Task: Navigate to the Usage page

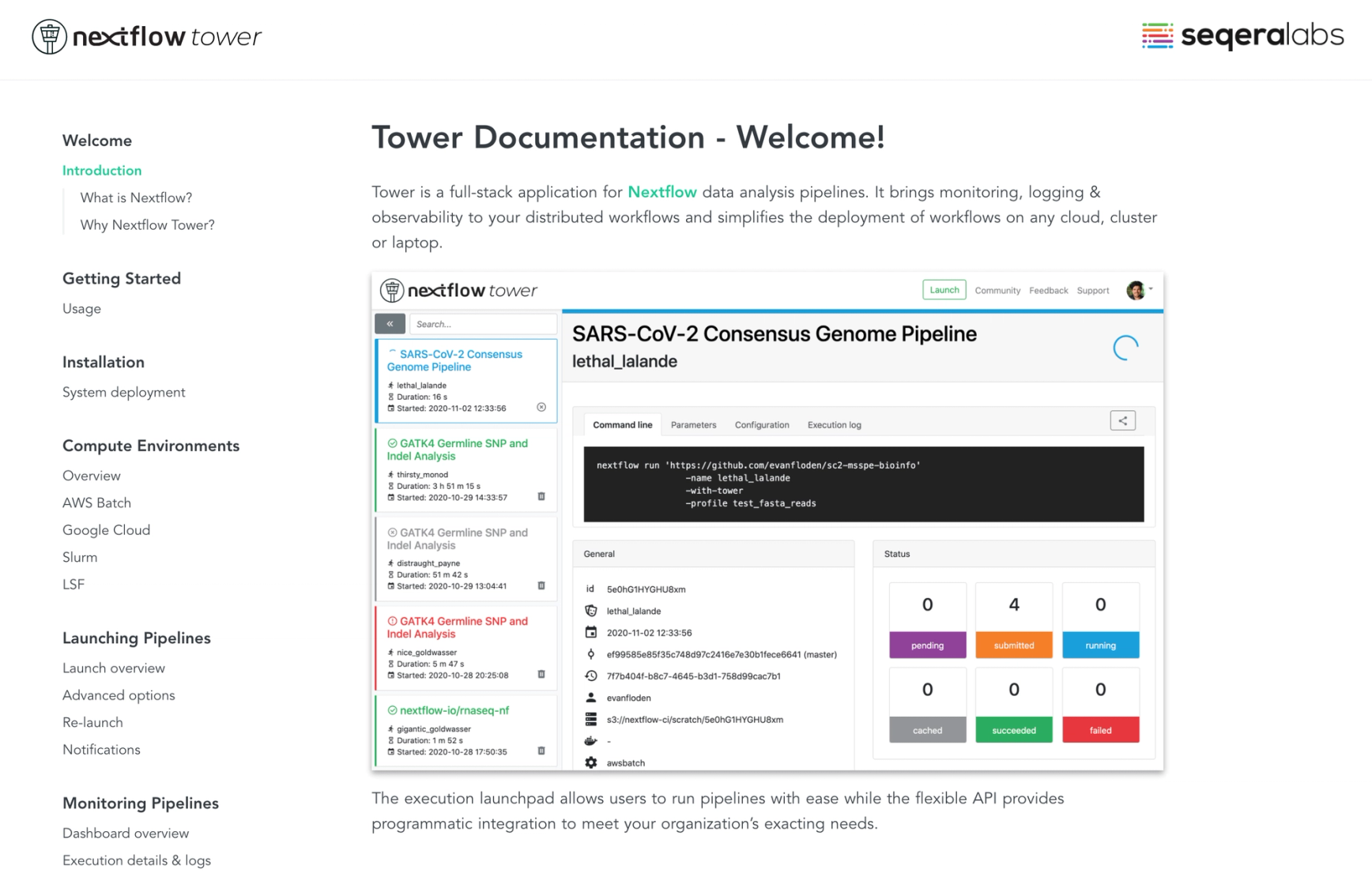Action: (x=81, y=309)
